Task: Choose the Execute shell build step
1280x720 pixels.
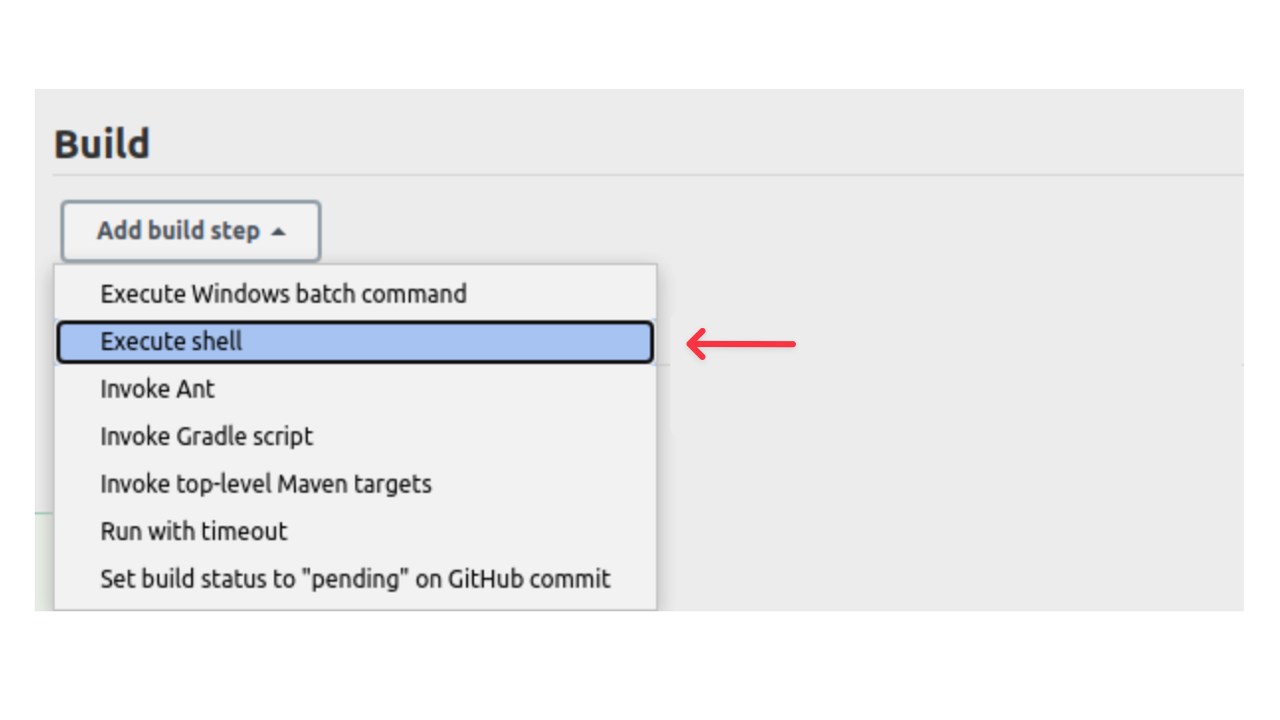Action: click(171, 342)
